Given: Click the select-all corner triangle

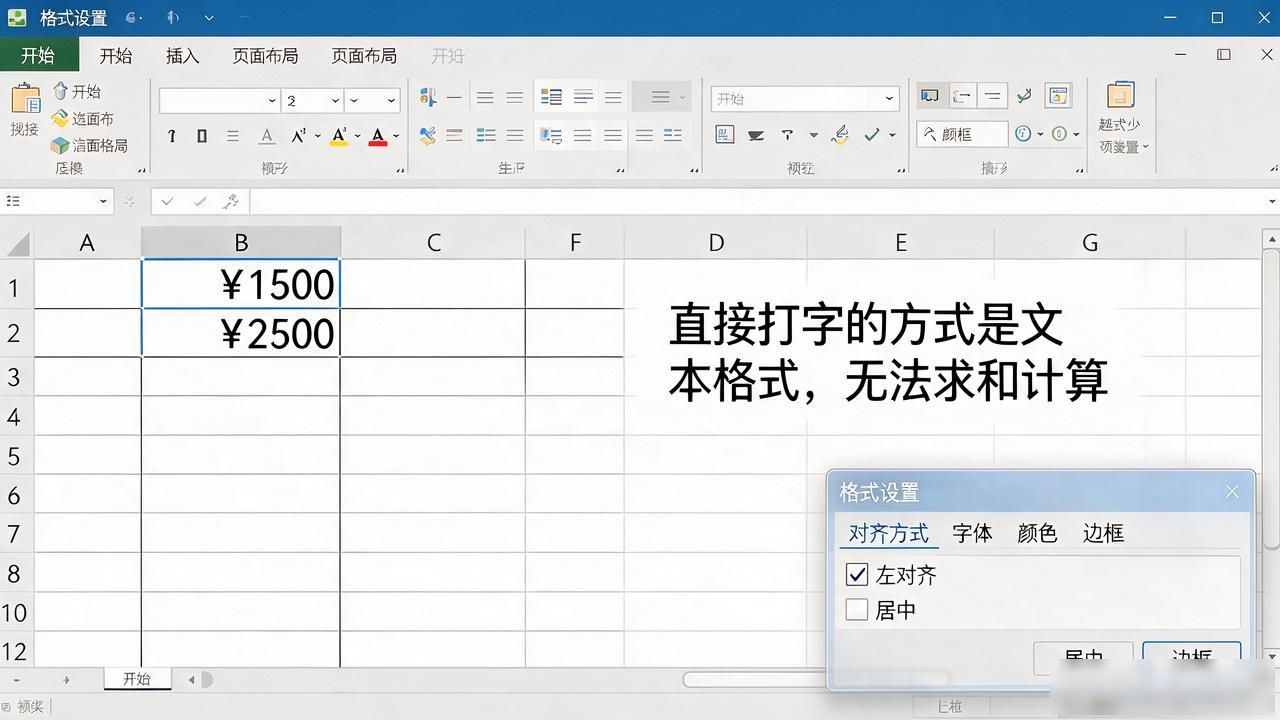Looking at the screenshot, I should coord(17,243).
